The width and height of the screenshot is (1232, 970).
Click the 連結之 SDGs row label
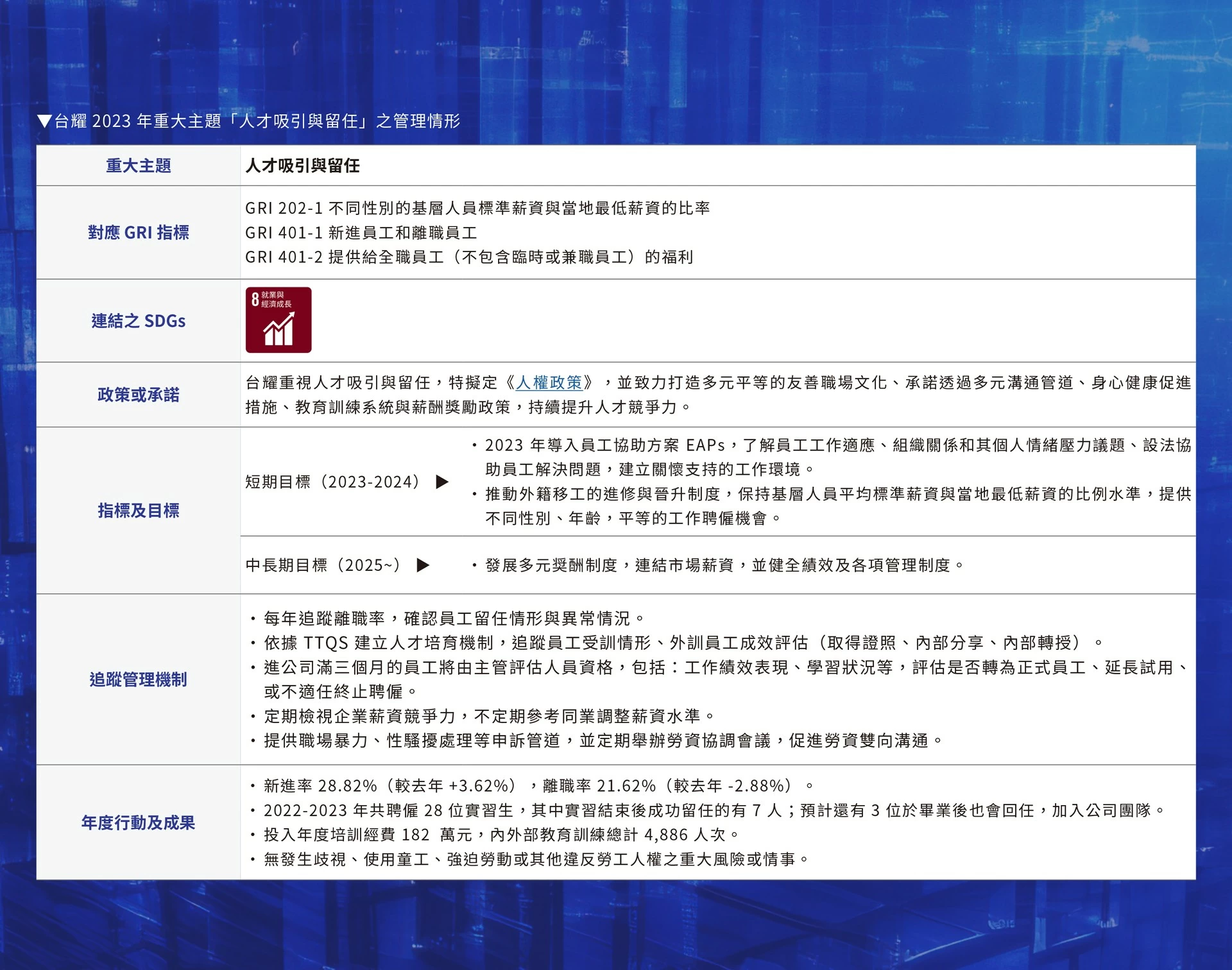tap(138, 321)
